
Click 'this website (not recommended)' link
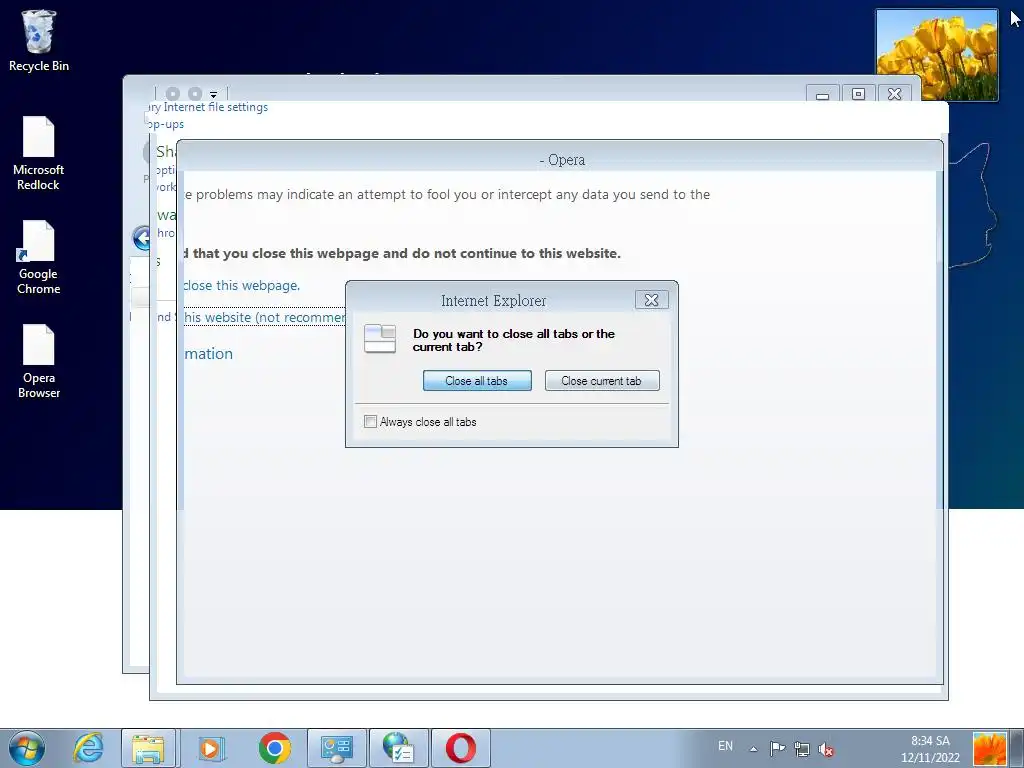click(x=264, y=317)
